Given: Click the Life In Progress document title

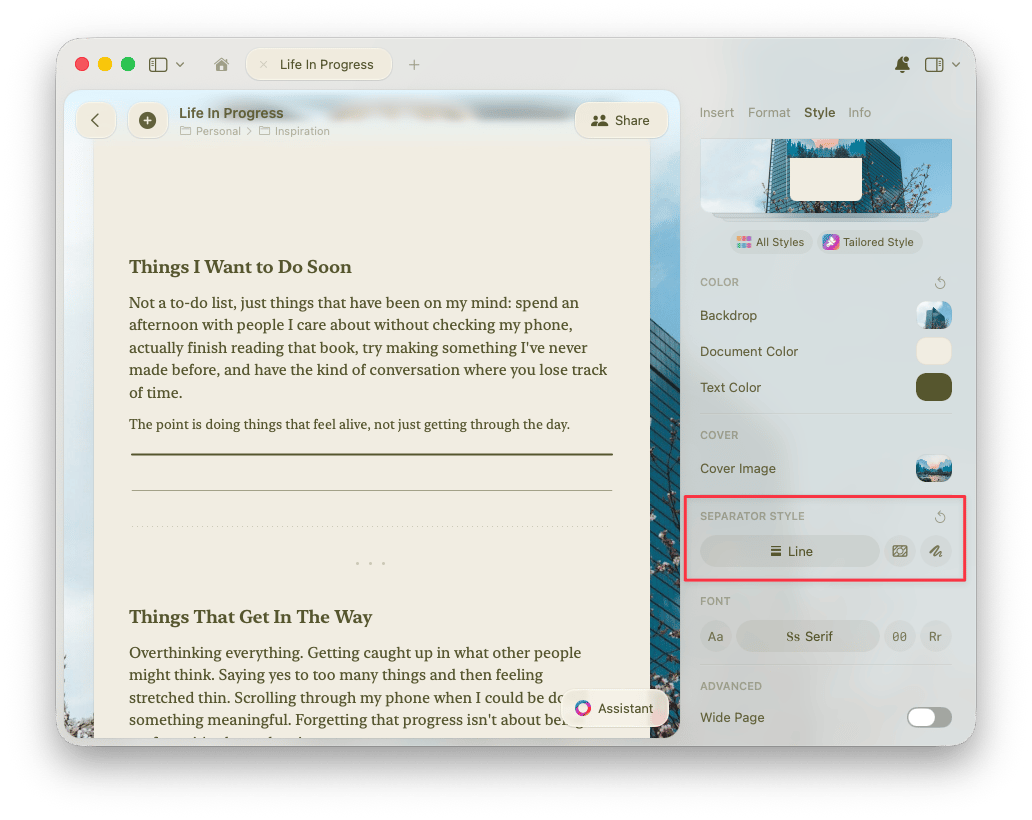Looking at the screenshot, I should coord(231,113).
